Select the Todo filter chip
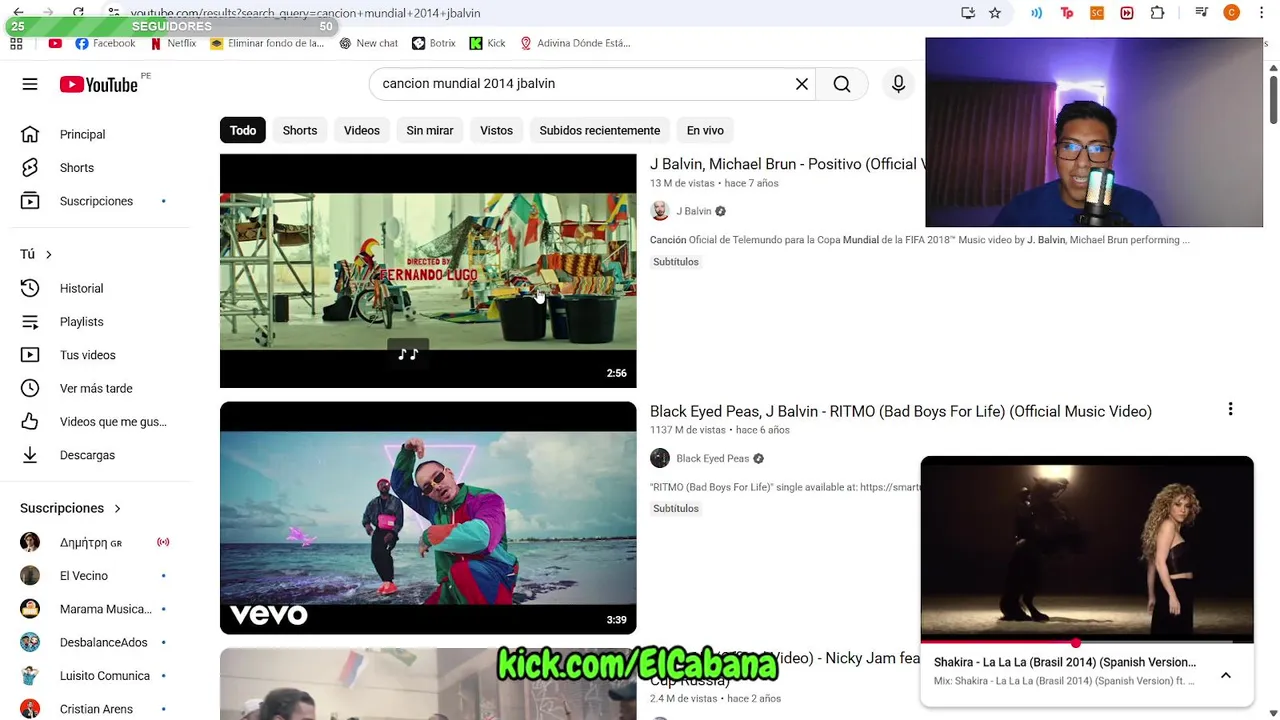Viewport: 1280px width, 720px height. click(243, 130)
